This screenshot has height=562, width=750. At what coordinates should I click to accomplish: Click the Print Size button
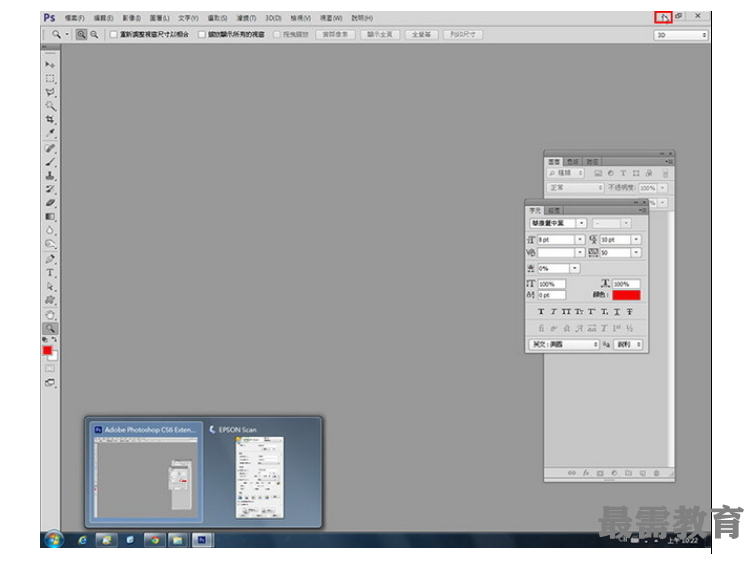click(463, 34)
